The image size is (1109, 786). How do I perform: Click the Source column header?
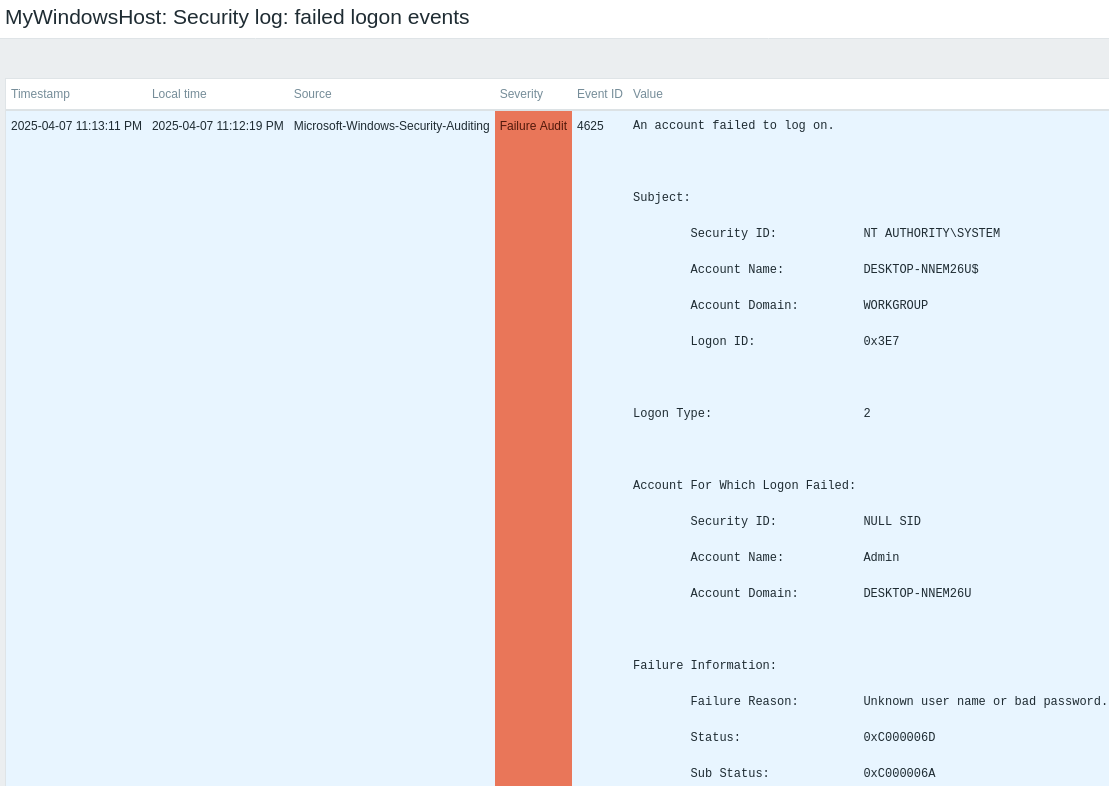312,94
